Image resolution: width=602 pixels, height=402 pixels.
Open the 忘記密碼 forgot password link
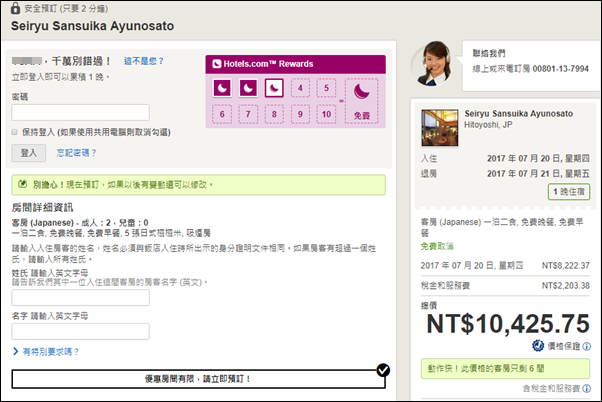pos(76,153)
